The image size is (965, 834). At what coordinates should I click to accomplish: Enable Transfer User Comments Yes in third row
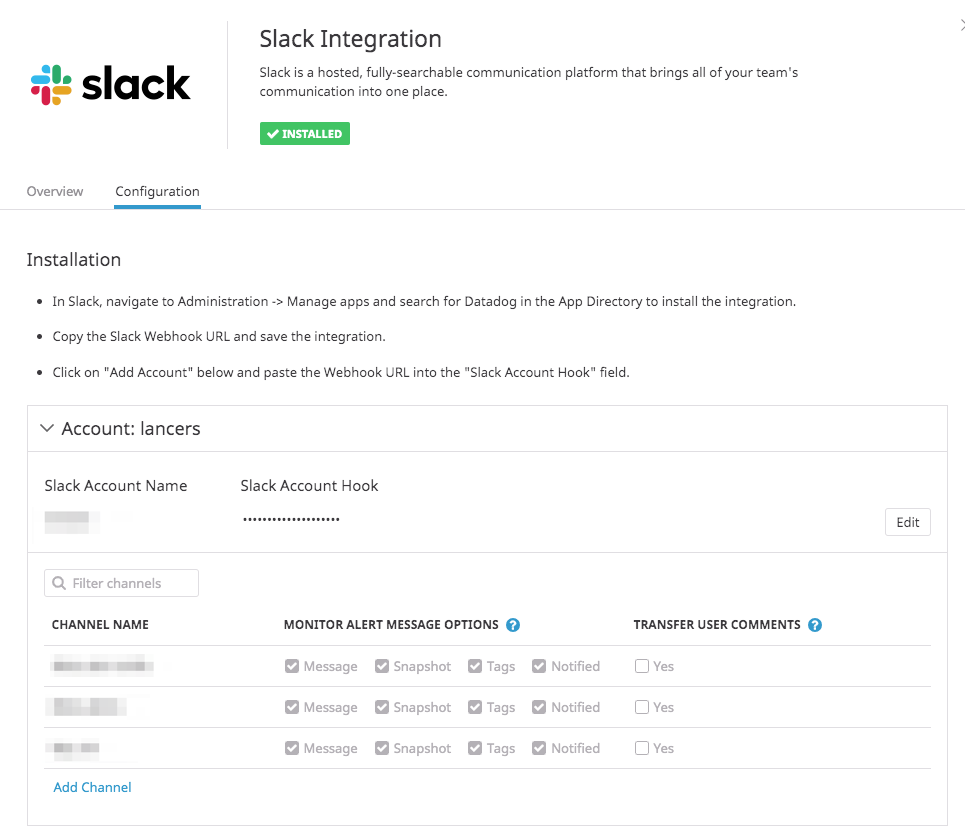tap(642, 748)
